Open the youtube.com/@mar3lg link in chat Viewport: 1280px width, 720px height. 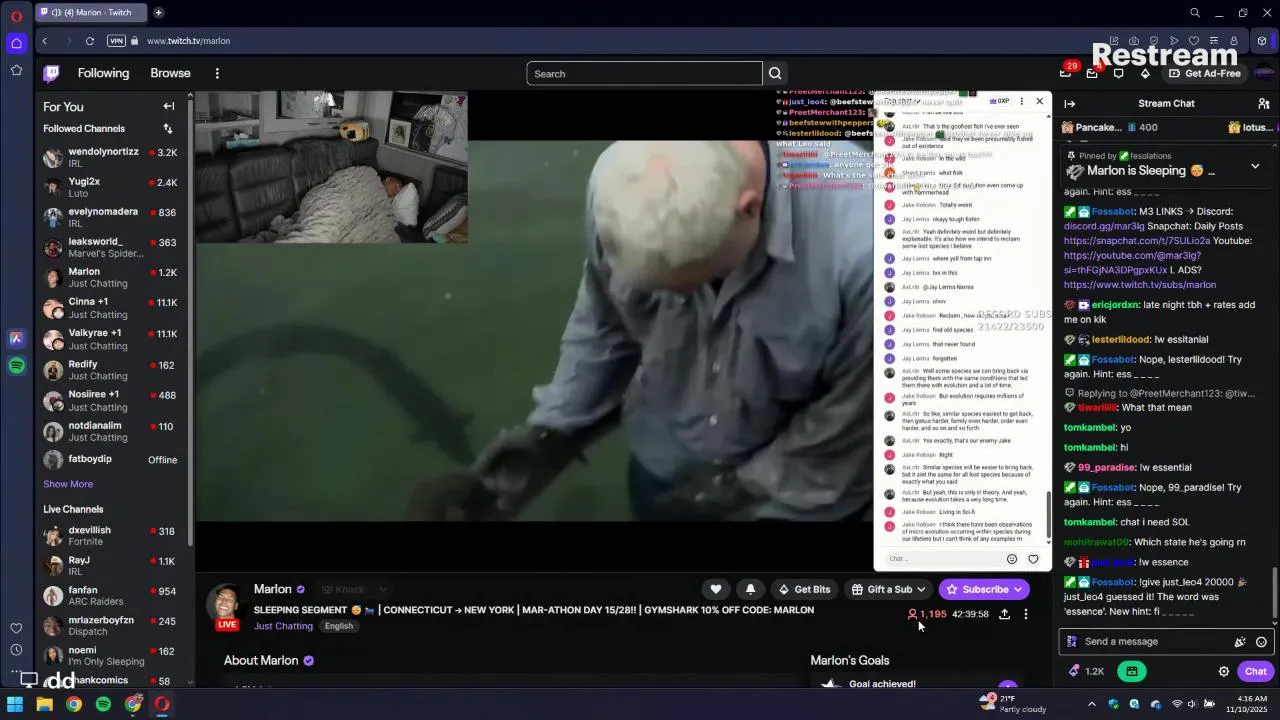coord(1132,256)
